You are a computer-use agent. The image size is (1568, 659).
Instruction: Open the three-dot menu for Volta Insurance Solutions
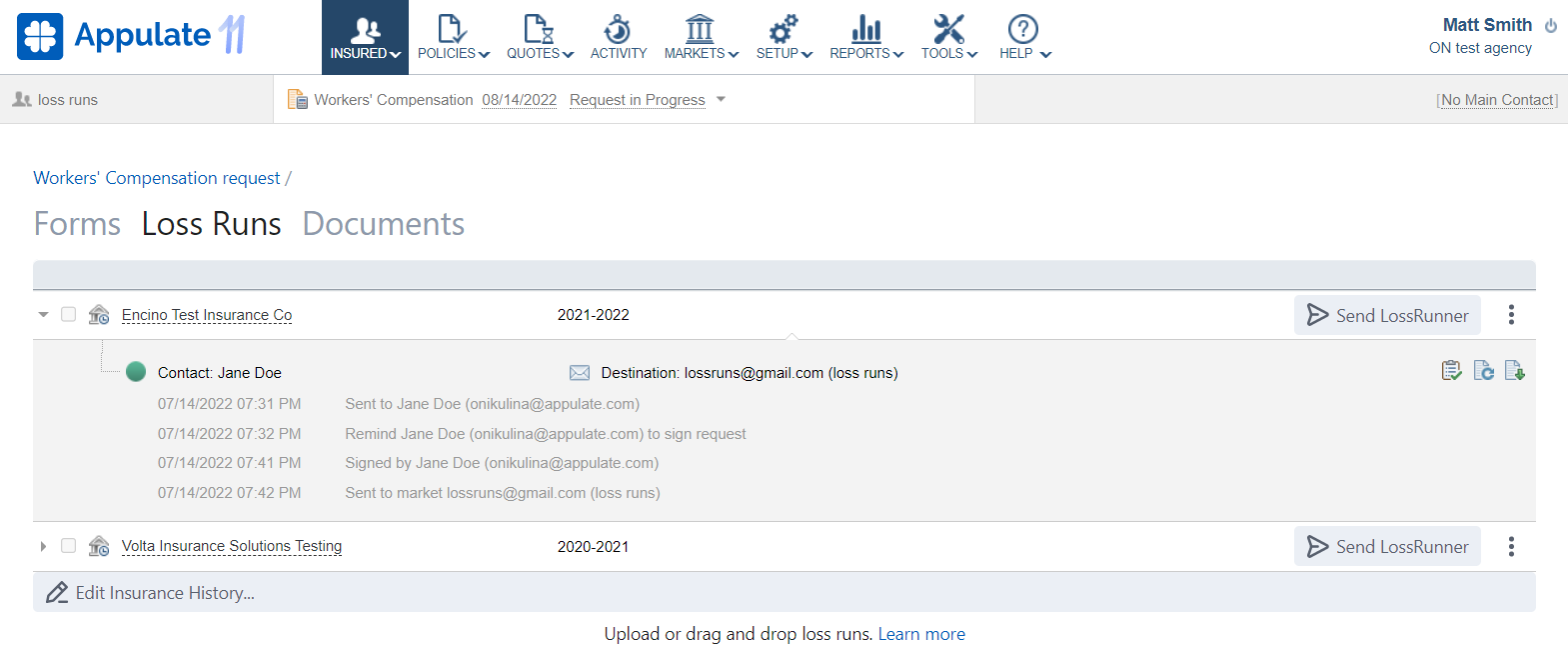[1510, 546]
